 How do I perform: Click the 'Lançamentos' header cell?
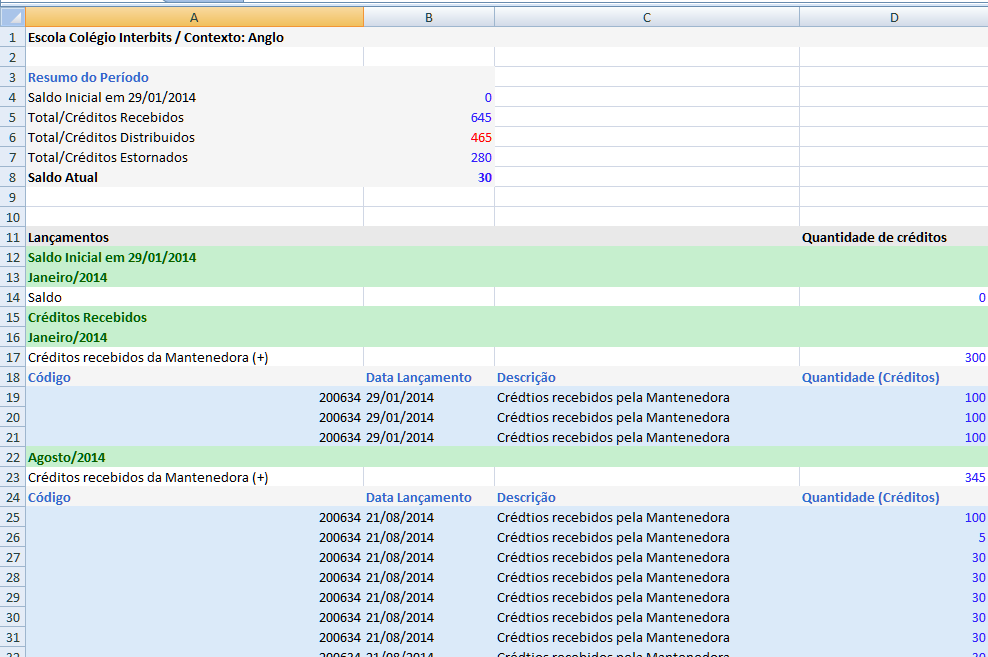tap(69, 237)
